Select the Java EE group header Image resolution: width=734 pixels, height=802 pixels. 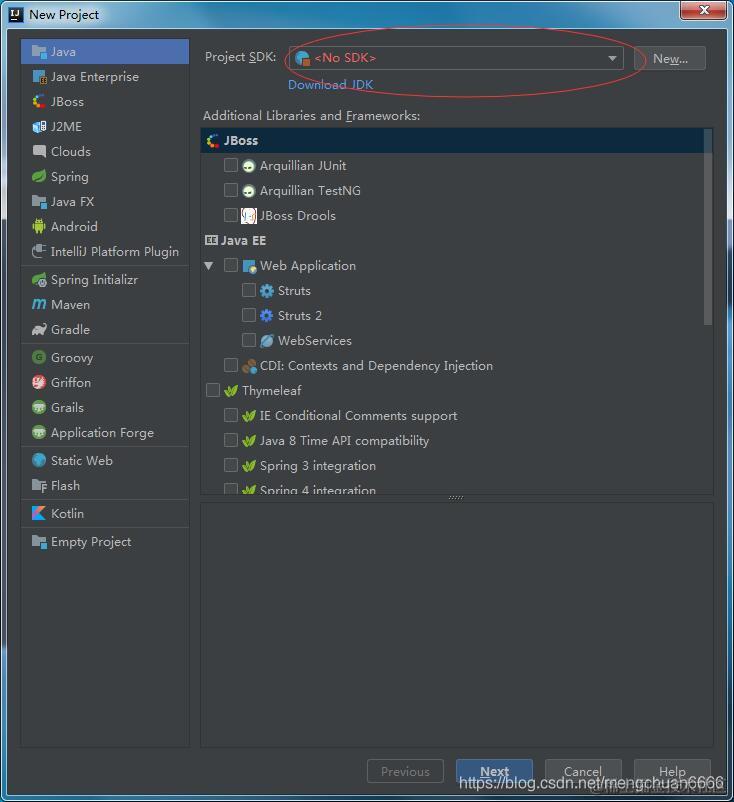click(x=452, y=240)
